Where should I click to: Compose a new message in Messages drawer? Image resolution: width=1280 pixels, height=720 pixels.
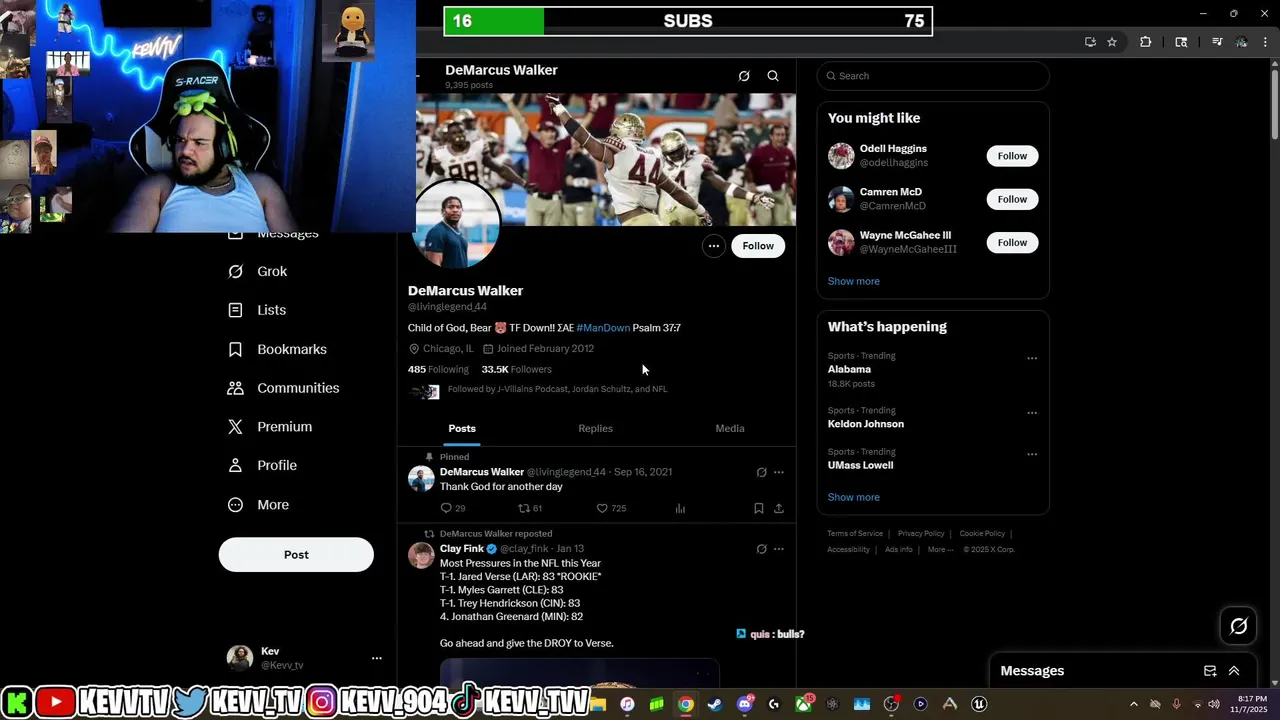1210,671
